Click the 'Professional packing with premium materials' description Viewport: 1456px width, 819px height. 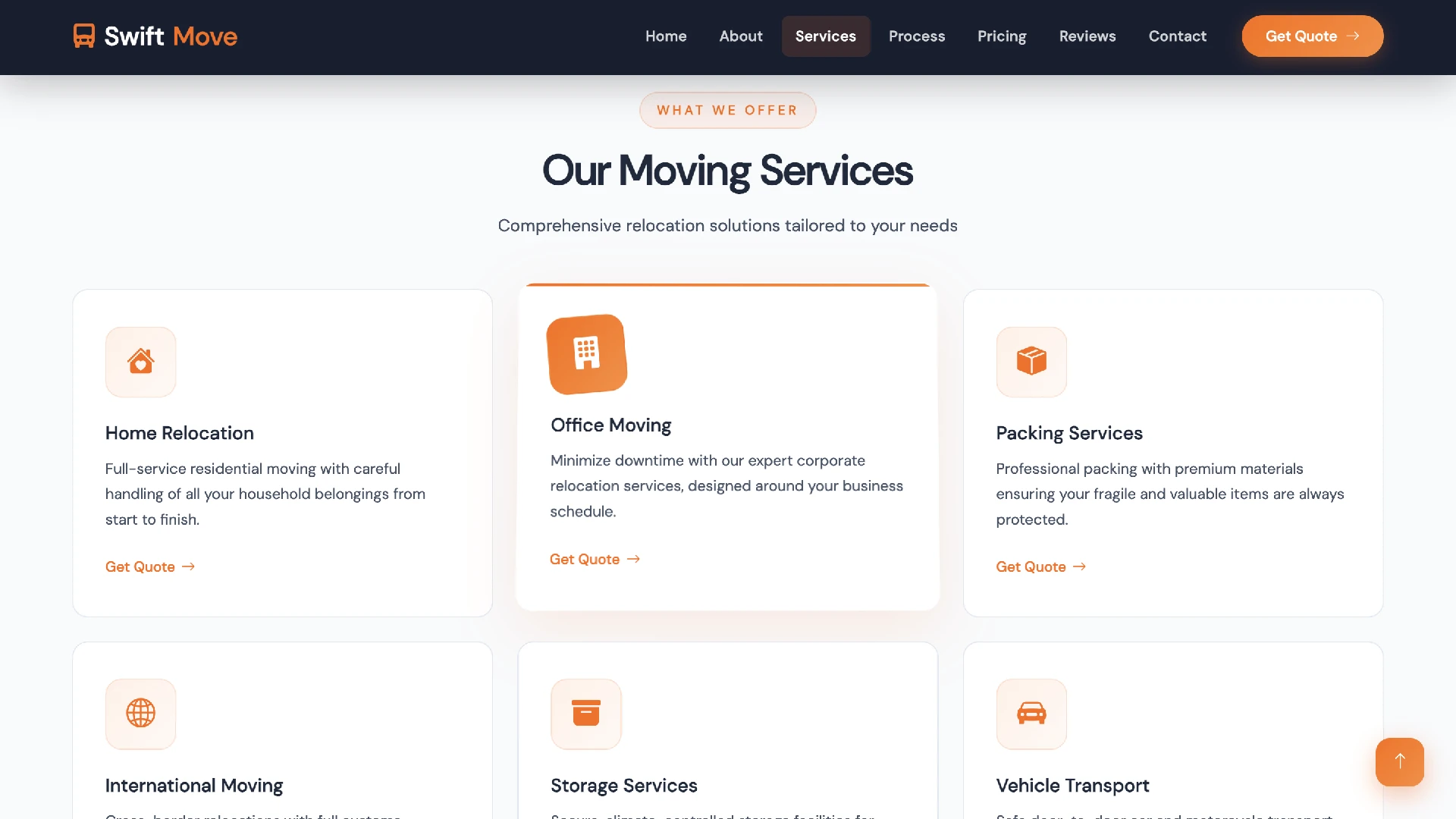pyautogui.click(x=1170, y=494)
